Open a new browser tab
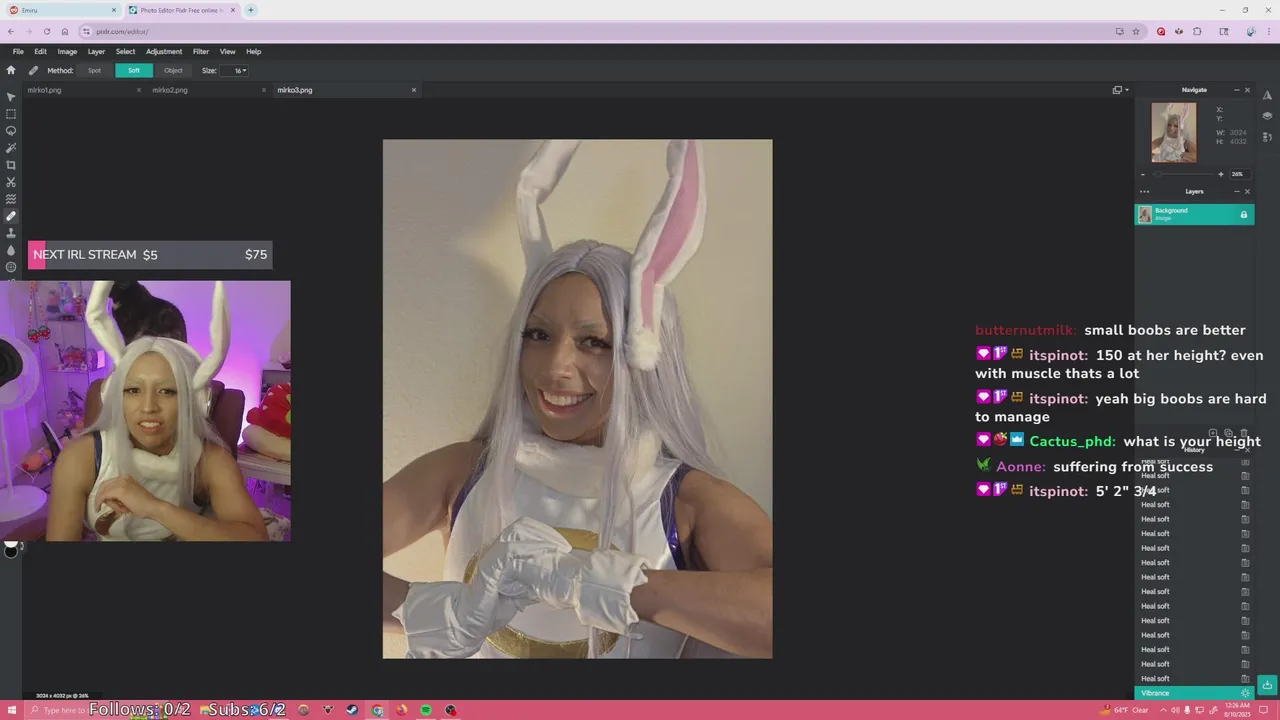Screen dimensions: 1280x720 pyautogui.click(x=251, y=10)
